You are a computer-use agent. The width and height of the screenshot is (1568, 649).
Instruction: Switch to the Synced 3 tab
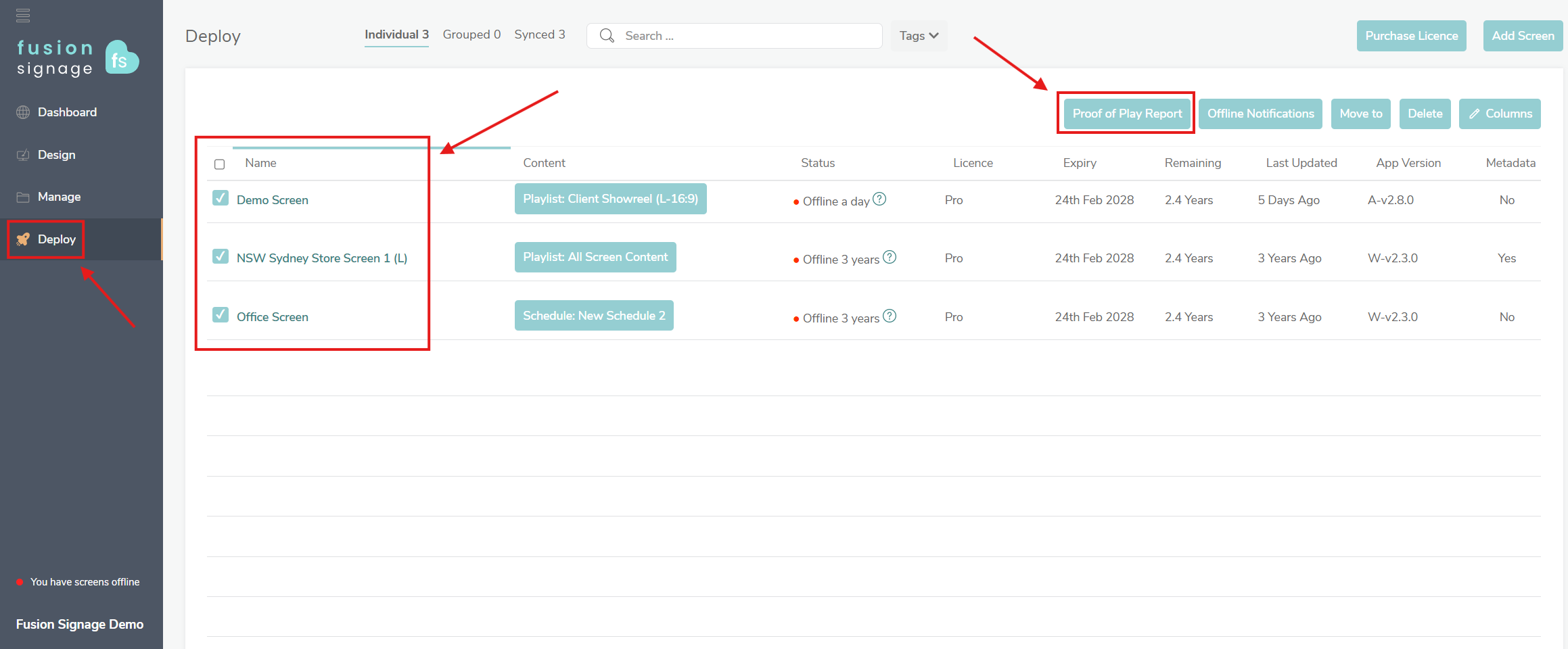click(x=539, y=34)
